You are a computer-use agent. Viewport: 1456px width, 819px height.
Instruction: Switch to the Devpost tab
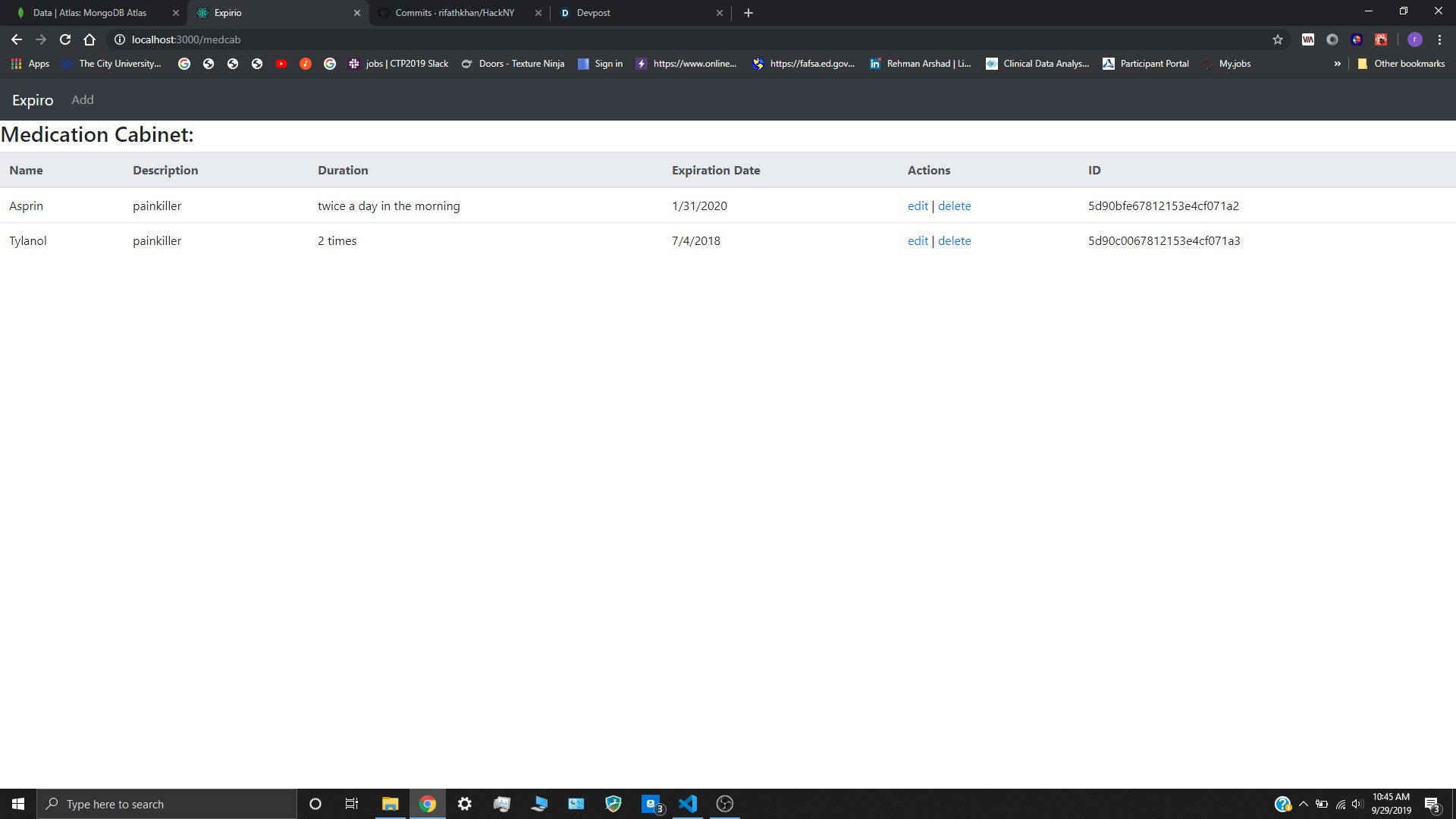click(593, 13)
